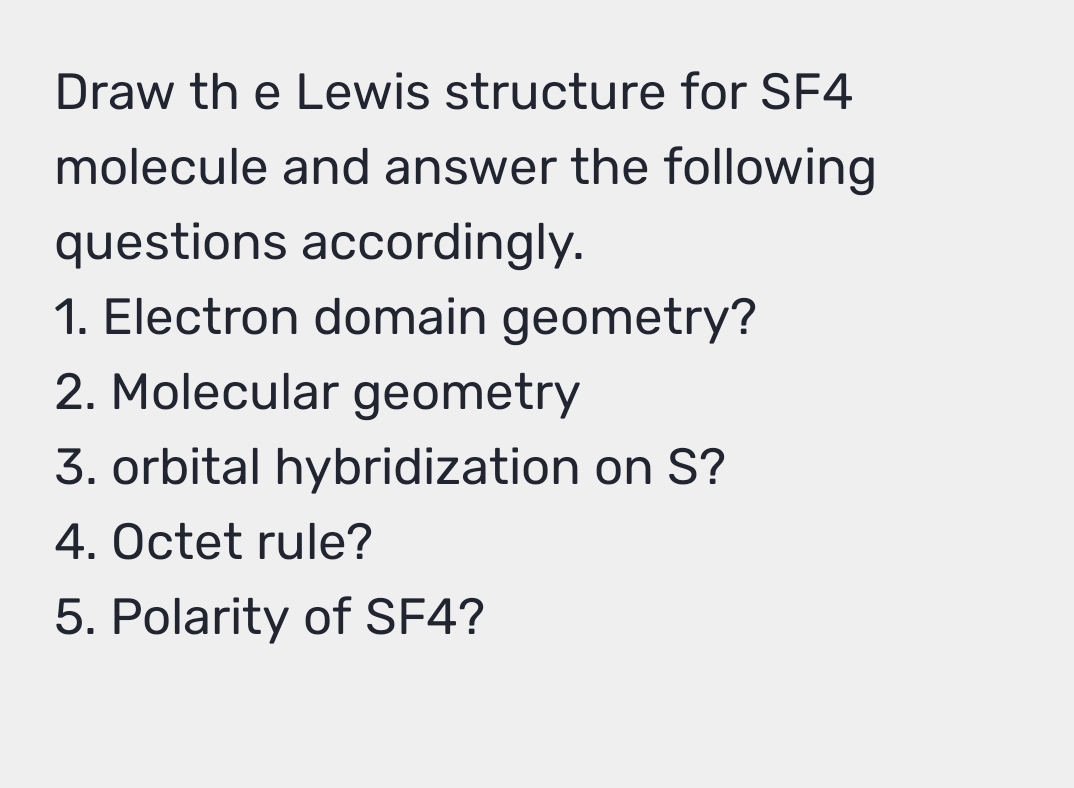Viewport: 1074px width, 788px height.
Task: Click the word 'Molecular' in question 2
Action: [x=225, y=392]
